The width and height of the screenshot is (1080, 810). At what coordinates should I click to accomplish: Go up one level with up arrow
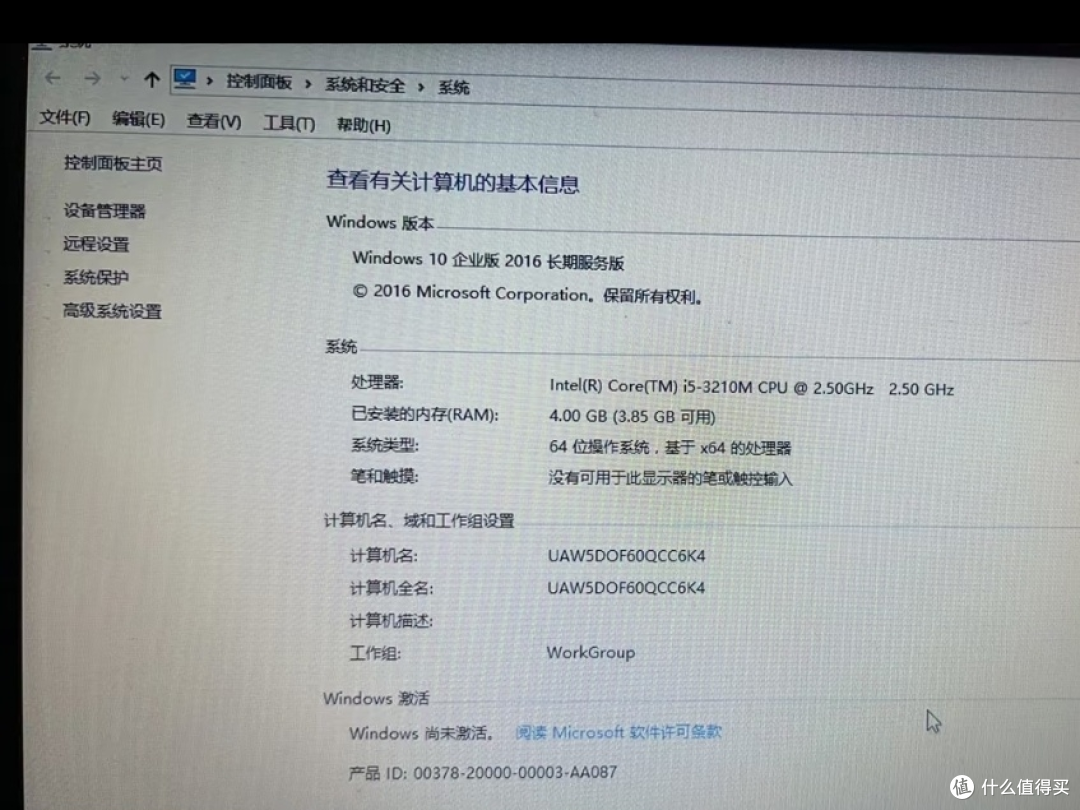tap(152, 79)
